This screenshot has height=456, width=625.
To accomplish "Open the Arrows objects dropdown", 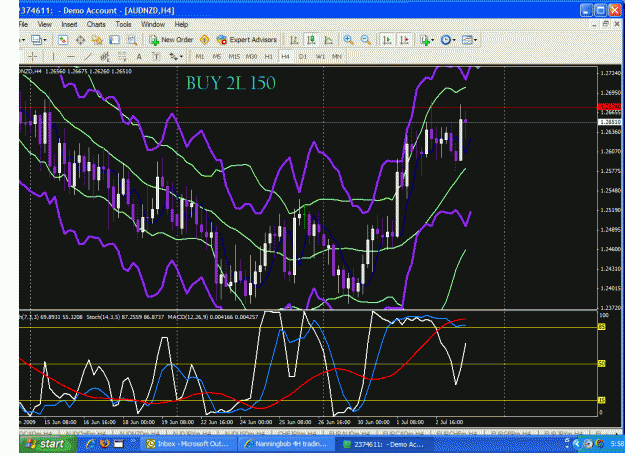I will (x=176, y=57).
